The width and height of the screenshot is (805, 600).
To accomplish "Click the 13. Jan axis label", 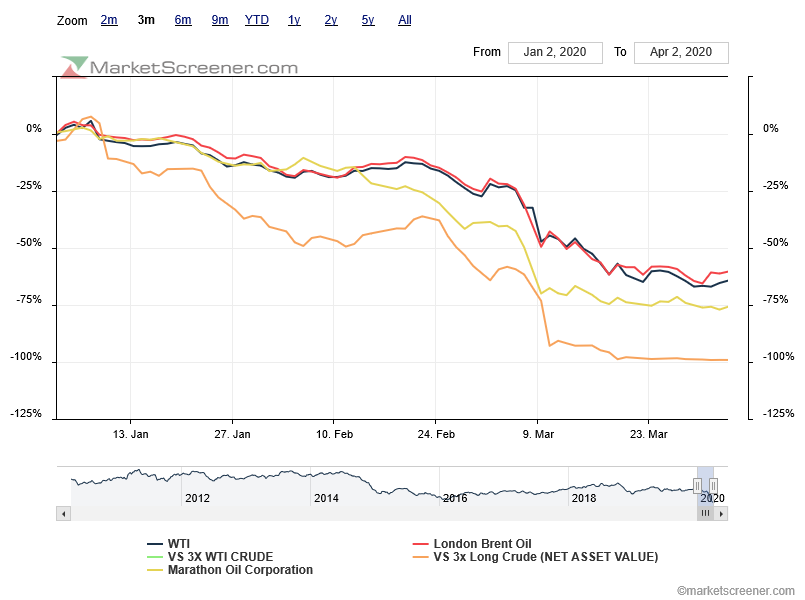I will [130, 434].
